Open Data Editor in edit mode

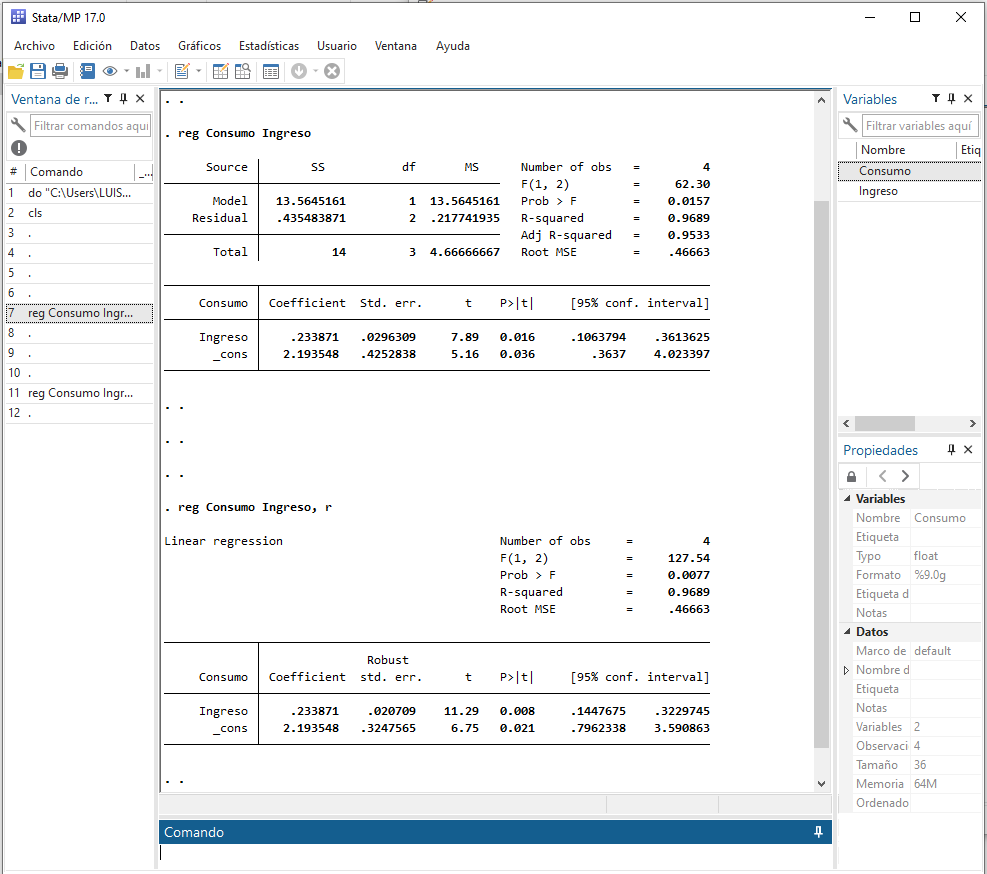[220, 71]
